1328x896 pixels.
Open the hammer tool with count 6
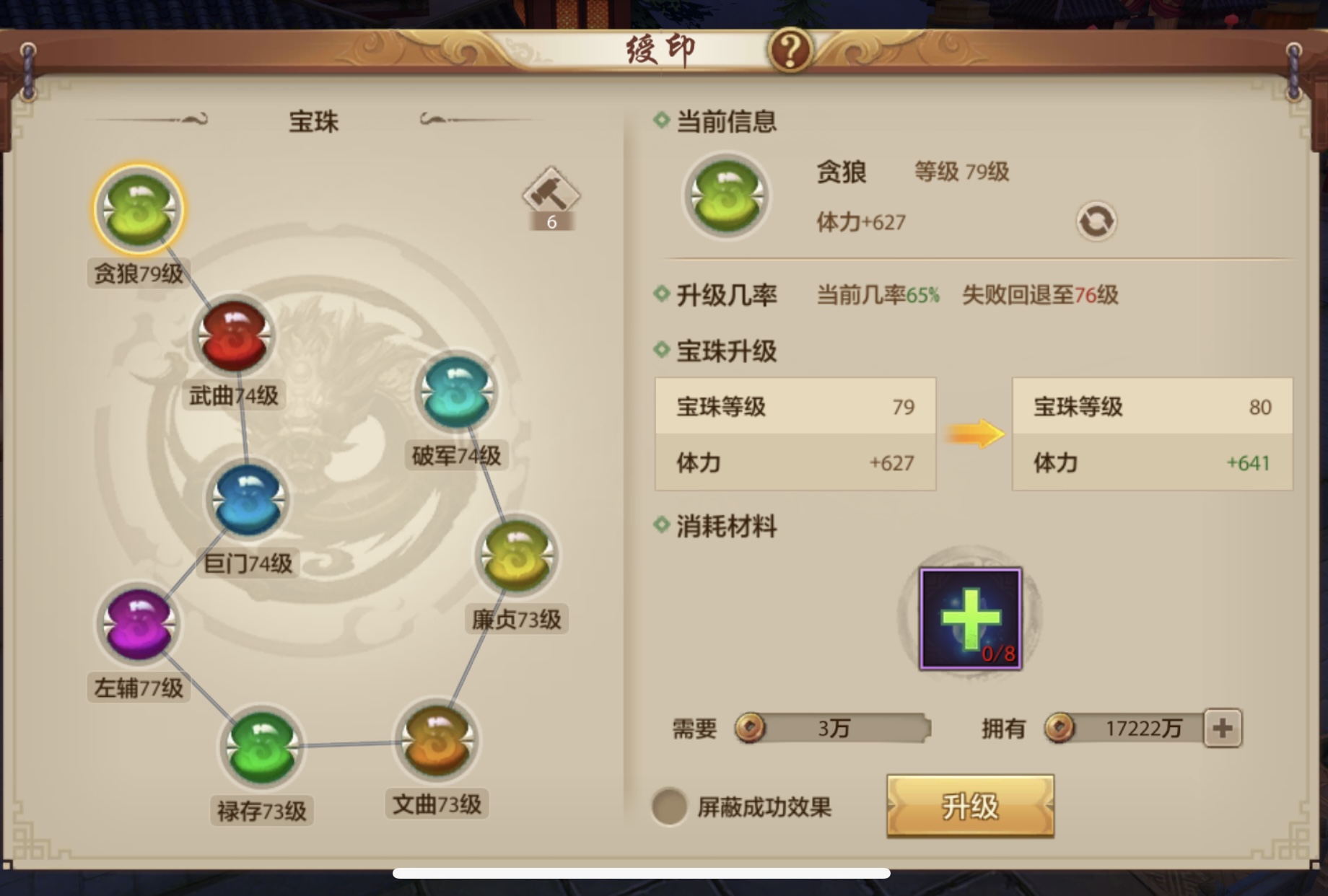[551, 198]
